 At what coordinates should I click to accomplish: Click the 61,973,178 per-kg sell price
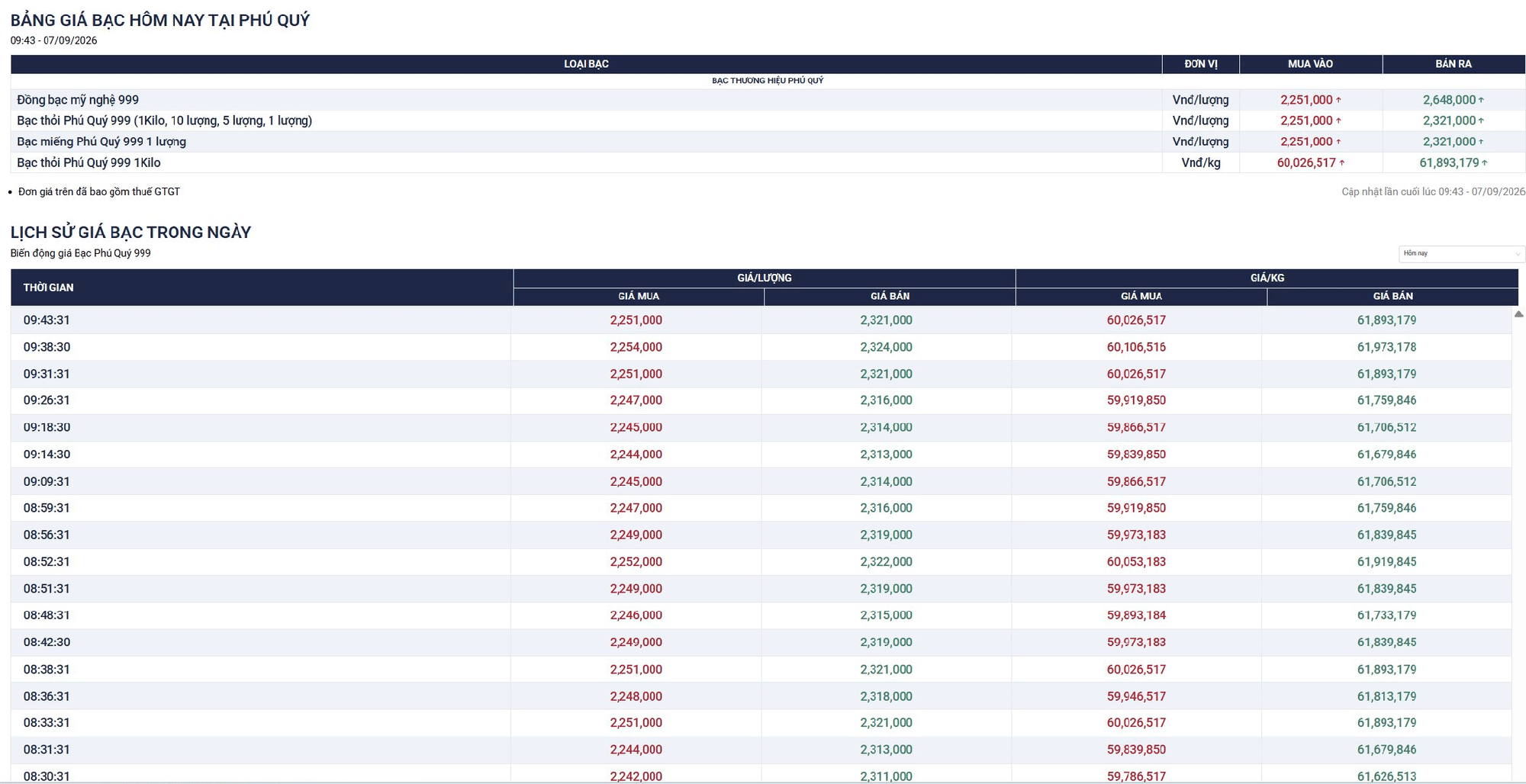[1386, 347]
